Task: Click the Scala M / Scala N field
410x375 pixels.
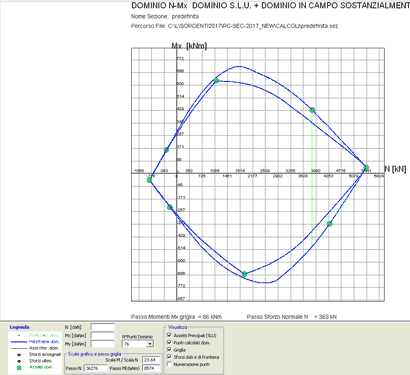Action: [150, 360]
